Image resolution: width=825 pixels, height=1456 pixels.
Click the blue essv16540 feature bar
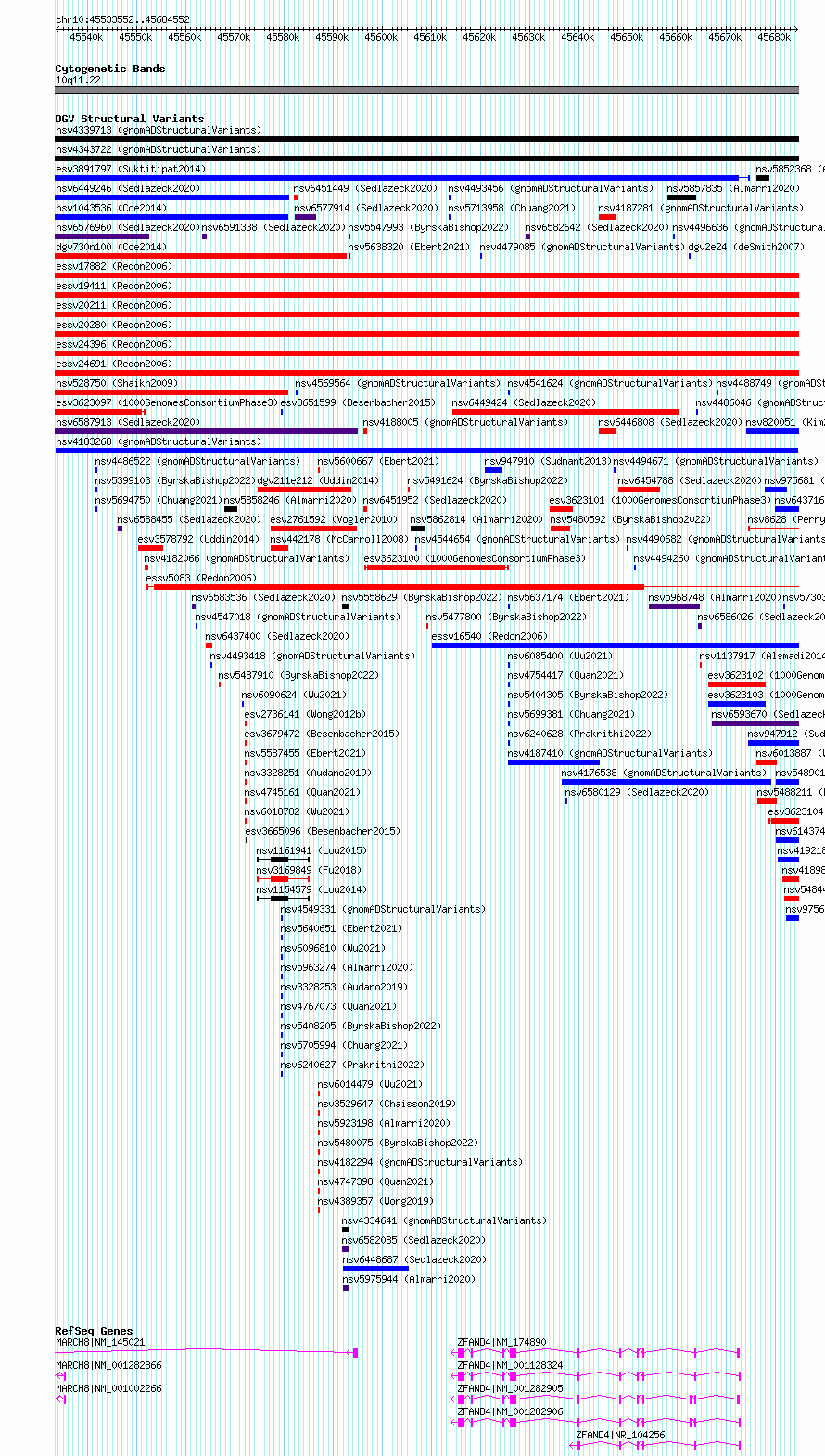(615, 645)
